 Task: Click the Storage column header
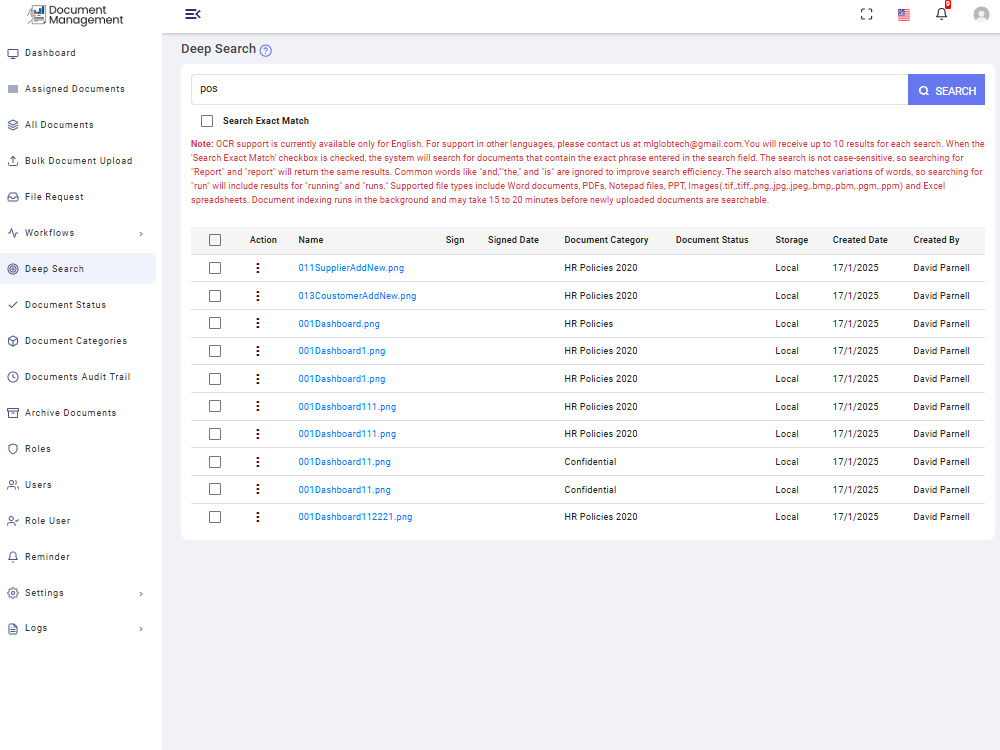coord(791,240)
